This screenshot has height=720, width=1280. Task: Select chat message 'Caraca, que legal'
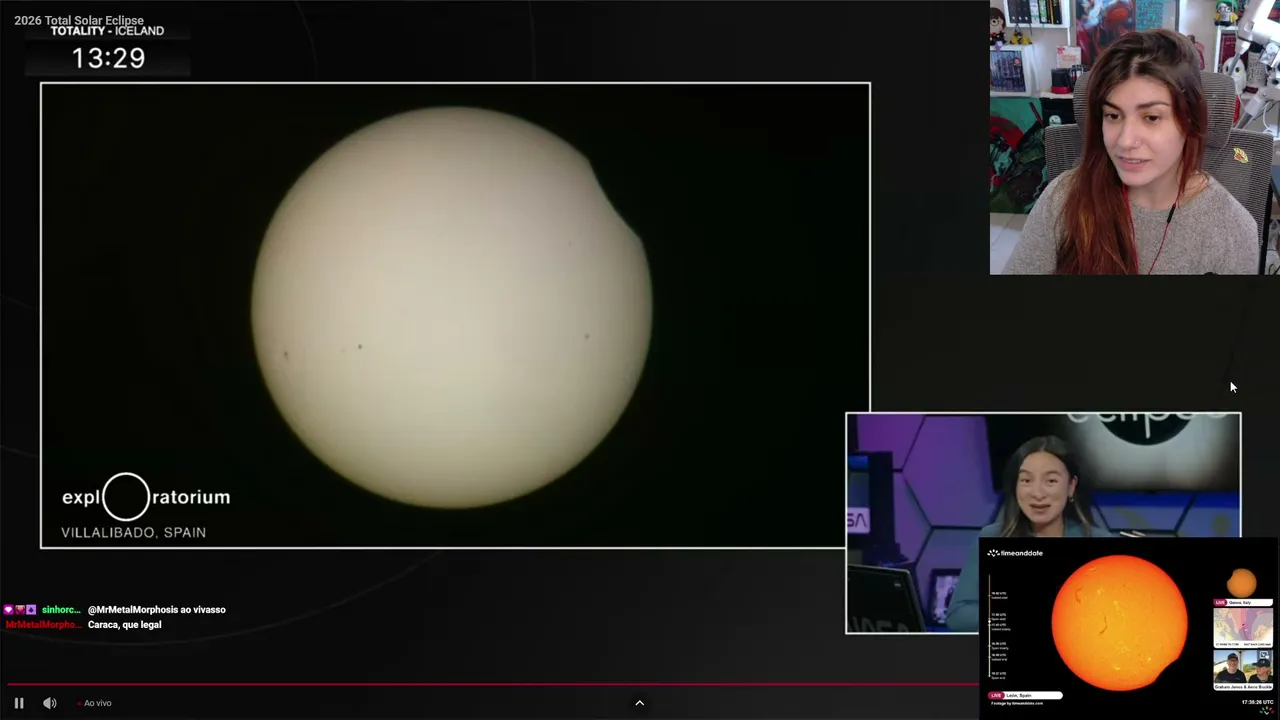pos(125,625)
